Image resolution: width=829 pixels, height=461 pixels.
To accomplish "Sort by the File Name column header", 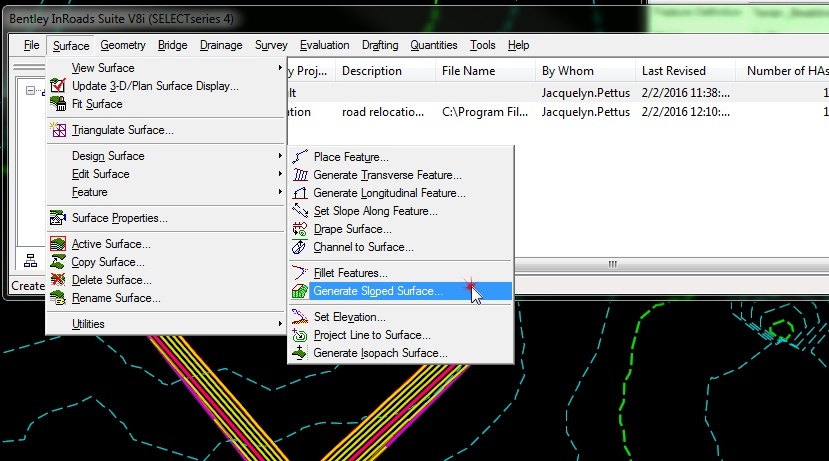I will (x=485, y=71).
